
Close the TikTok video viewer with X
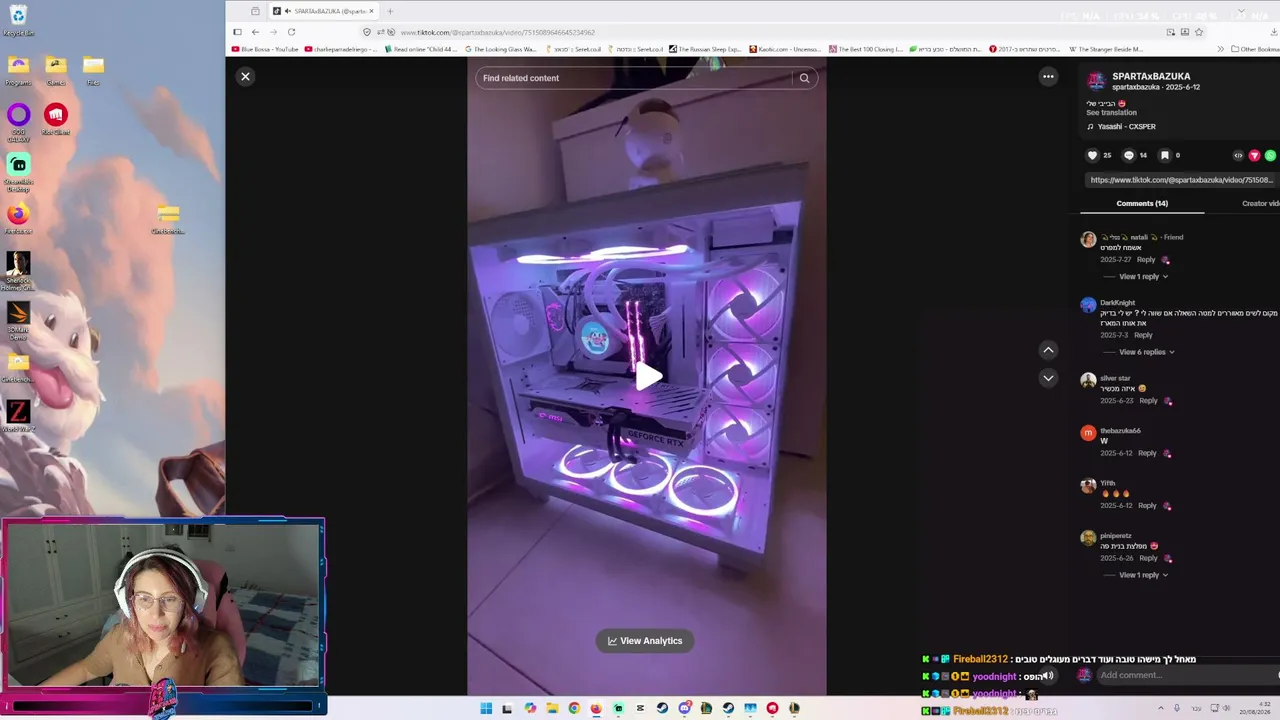(x=245, y=76)
